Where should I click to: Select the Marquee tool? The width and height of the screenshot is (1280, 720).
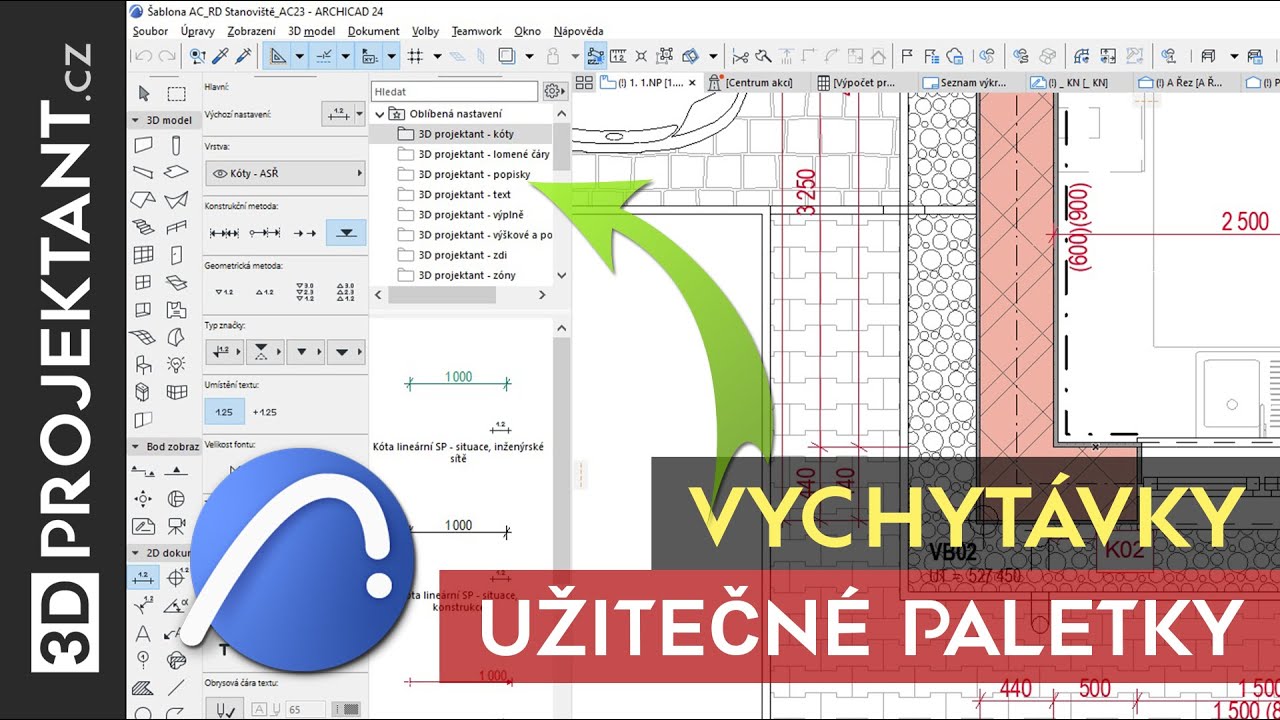176,93
